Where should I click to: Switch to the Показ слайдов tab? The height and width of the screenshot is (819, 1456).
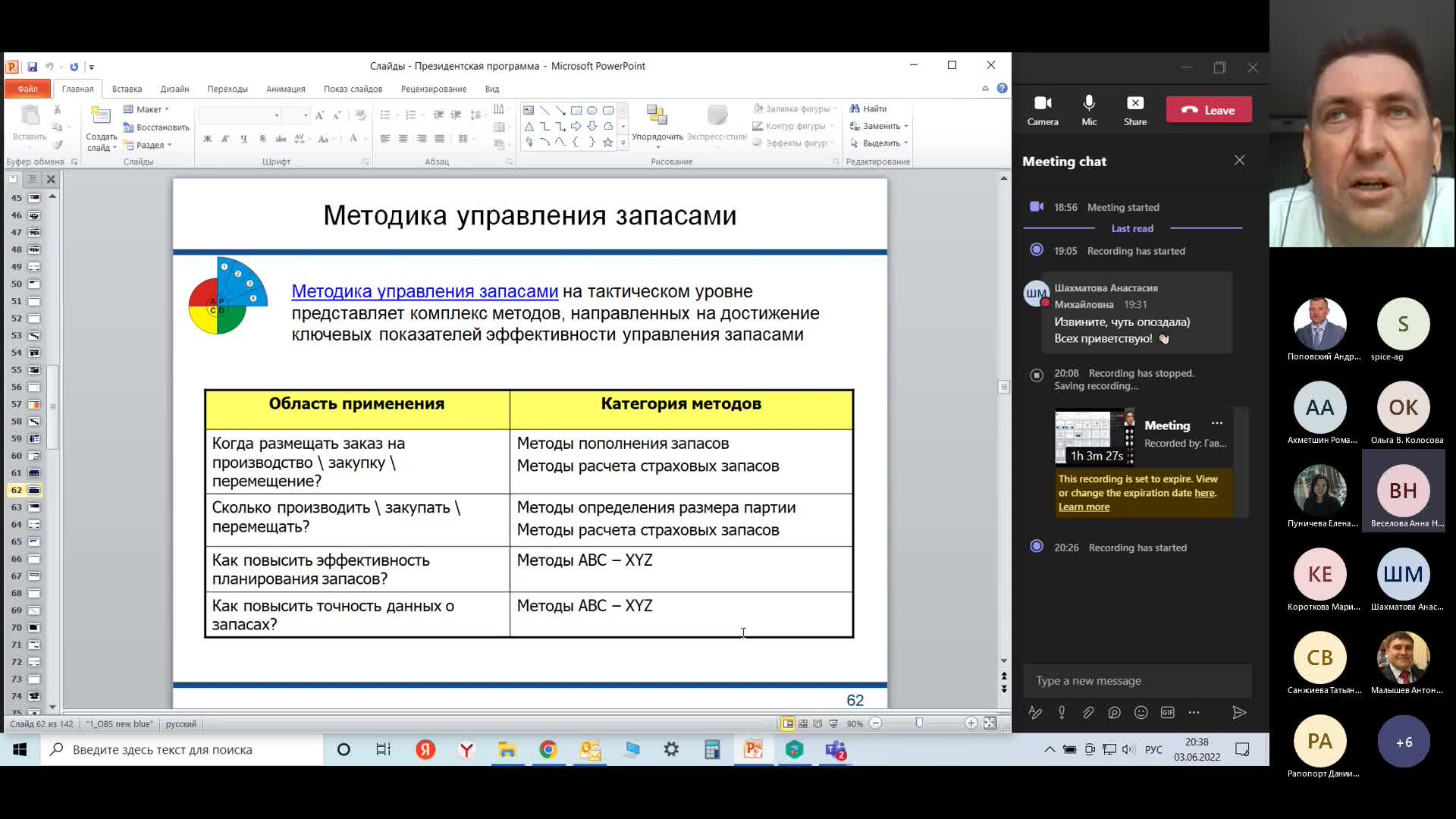coord(353,89)
